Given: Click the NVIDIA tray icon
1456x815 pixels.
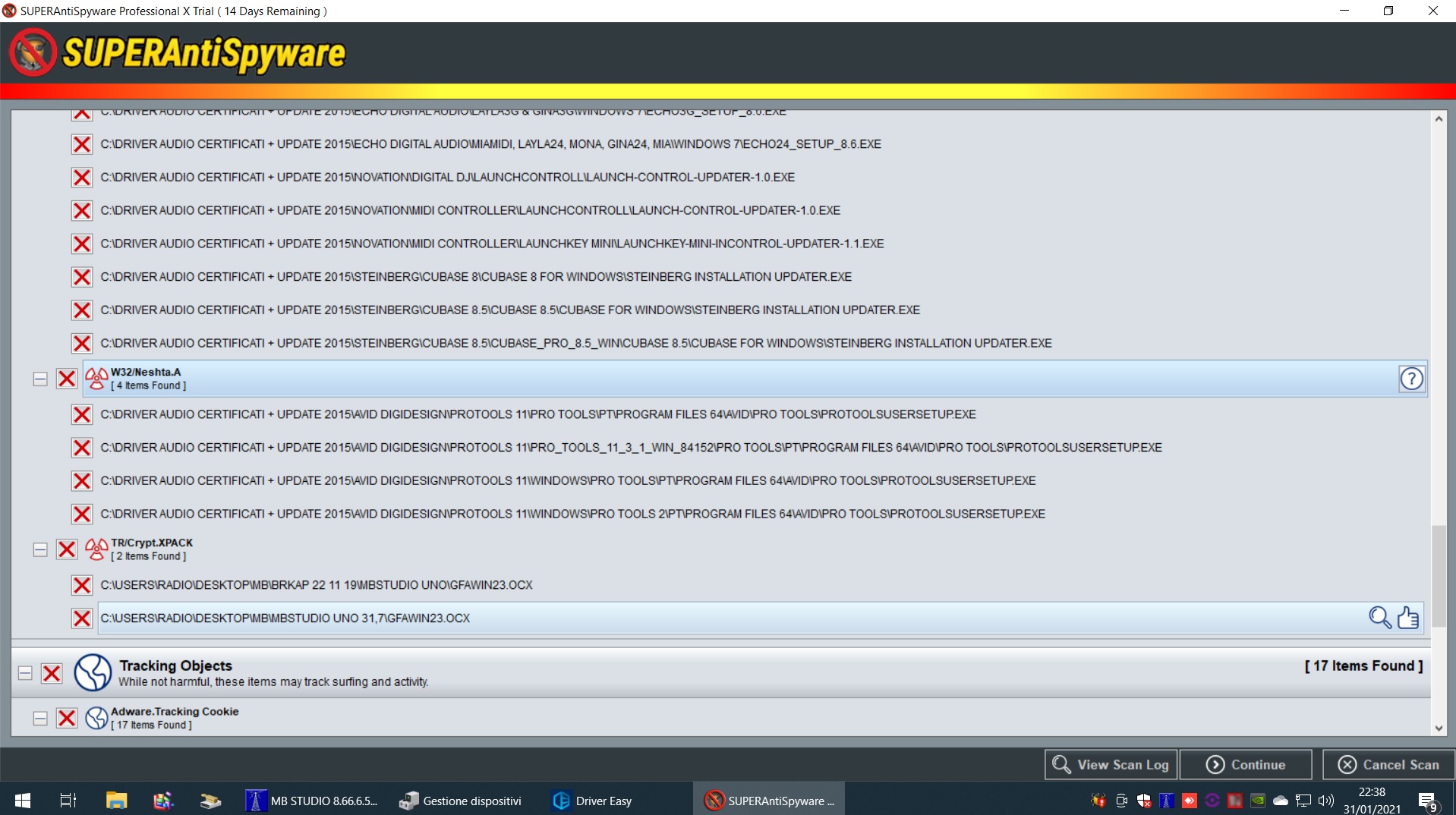Looking at the screenshot, I should (x=1258, y=801).
